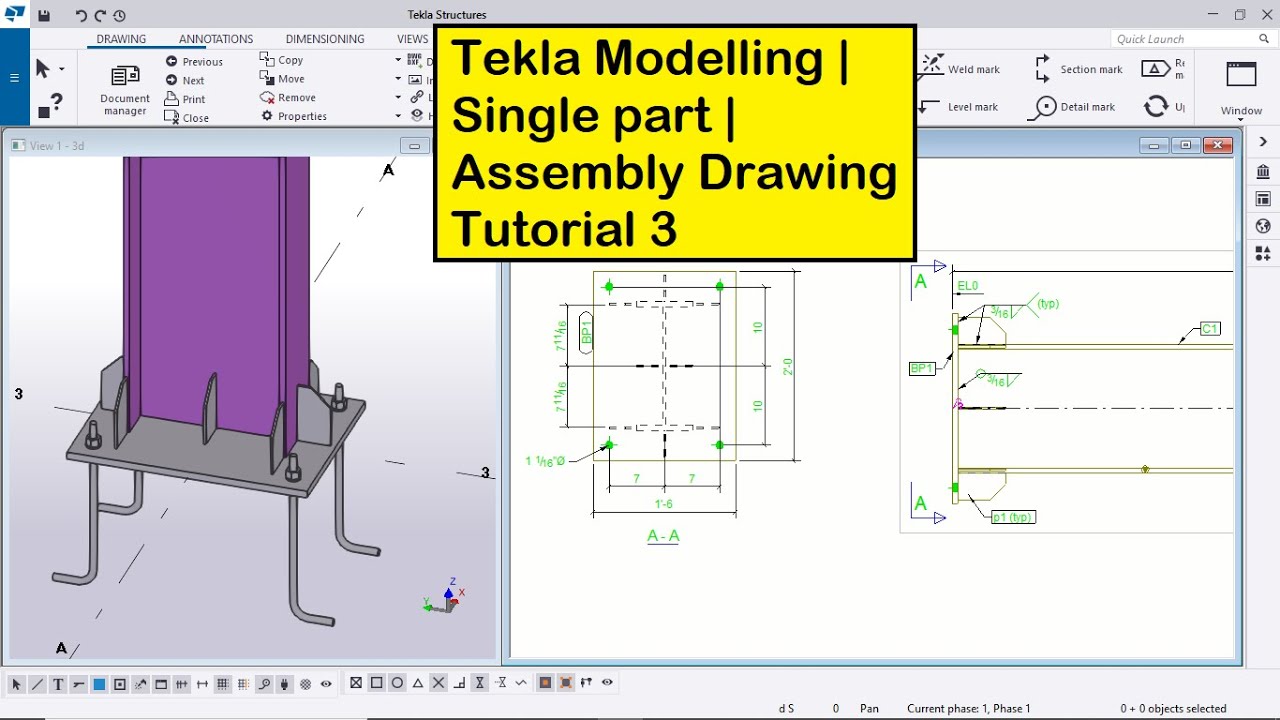
Task: Toggle the select lines switch
Action: (37, 684)
